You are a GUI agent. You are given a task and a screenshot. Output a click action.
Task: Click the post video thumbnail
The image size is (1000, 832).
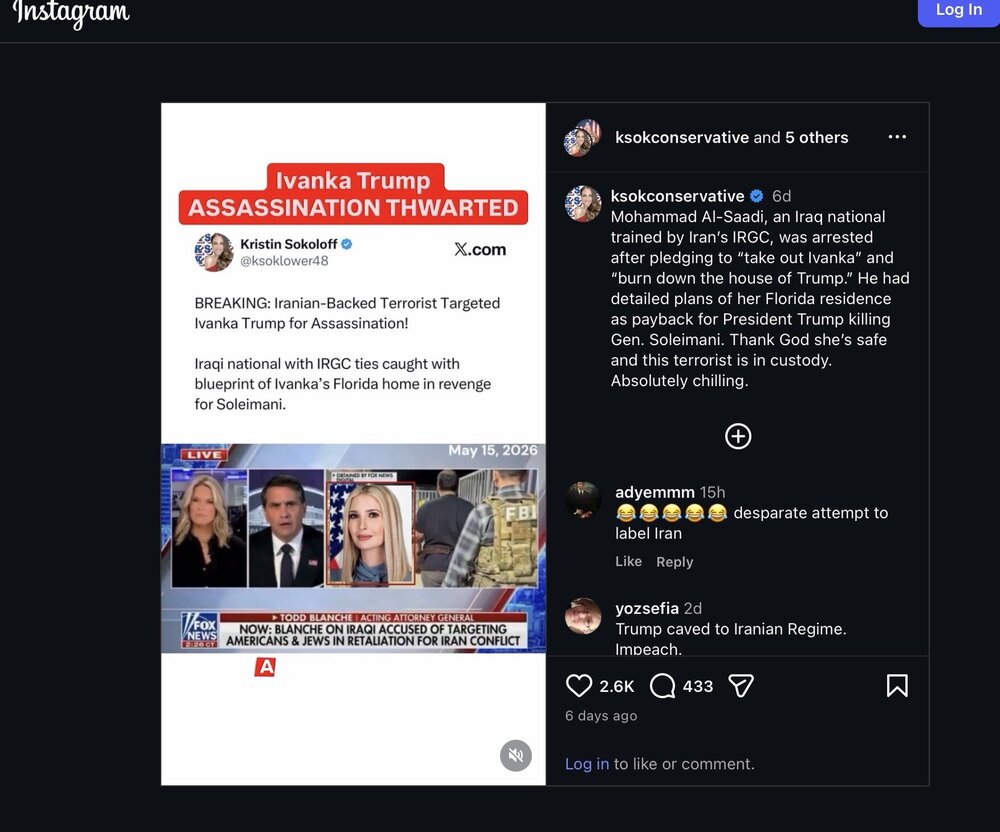(x=353, y=444)
